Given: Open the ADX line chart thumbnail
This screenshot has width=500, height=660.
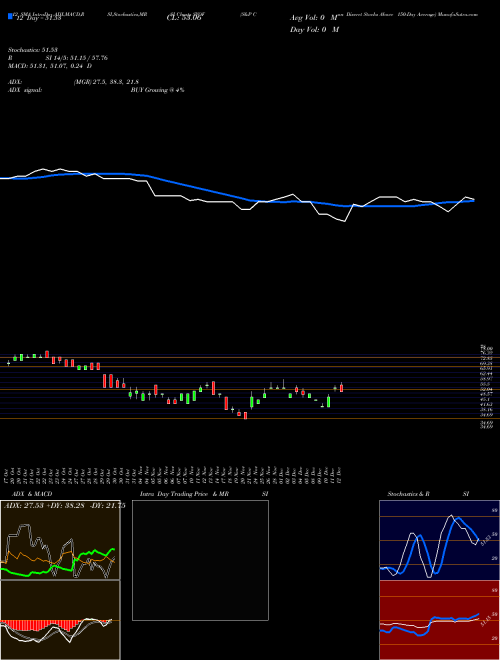Looking at the screenshot, I should click(x=60, y=540).
